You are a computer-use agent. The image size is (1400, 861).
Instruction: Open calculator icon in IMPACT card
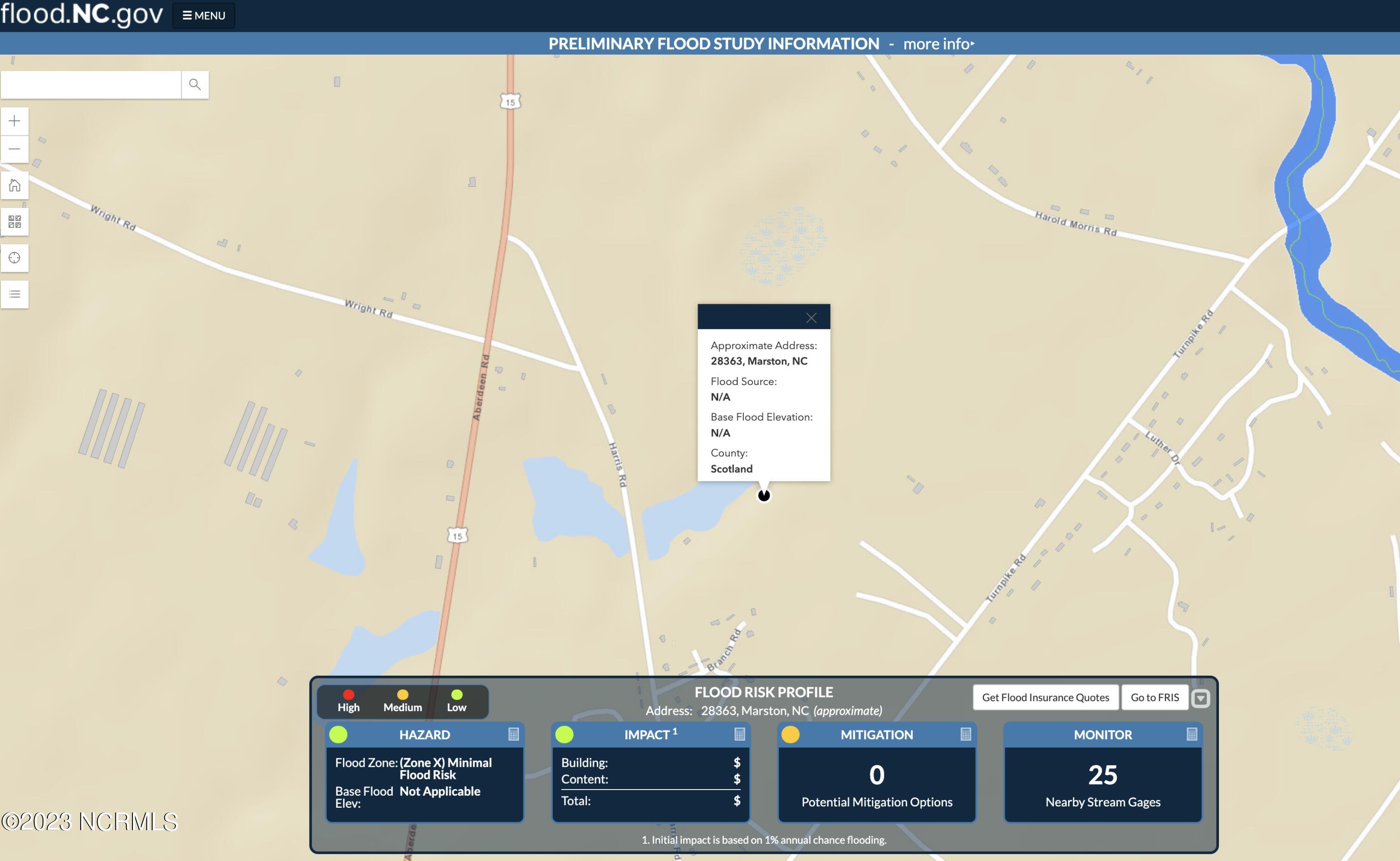point(740,734)
